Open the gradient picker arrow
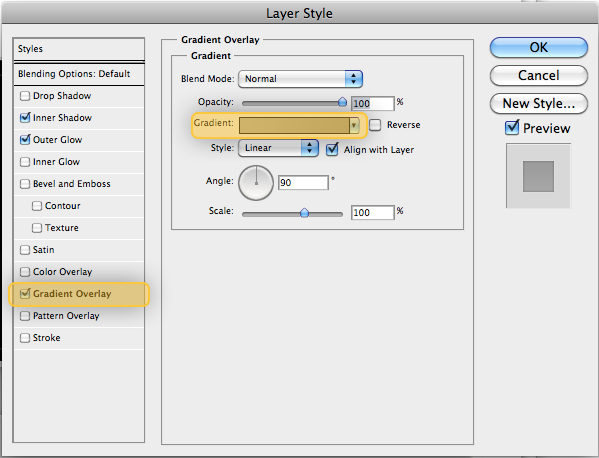The image size is (599, 458). (x=354, y=125)
